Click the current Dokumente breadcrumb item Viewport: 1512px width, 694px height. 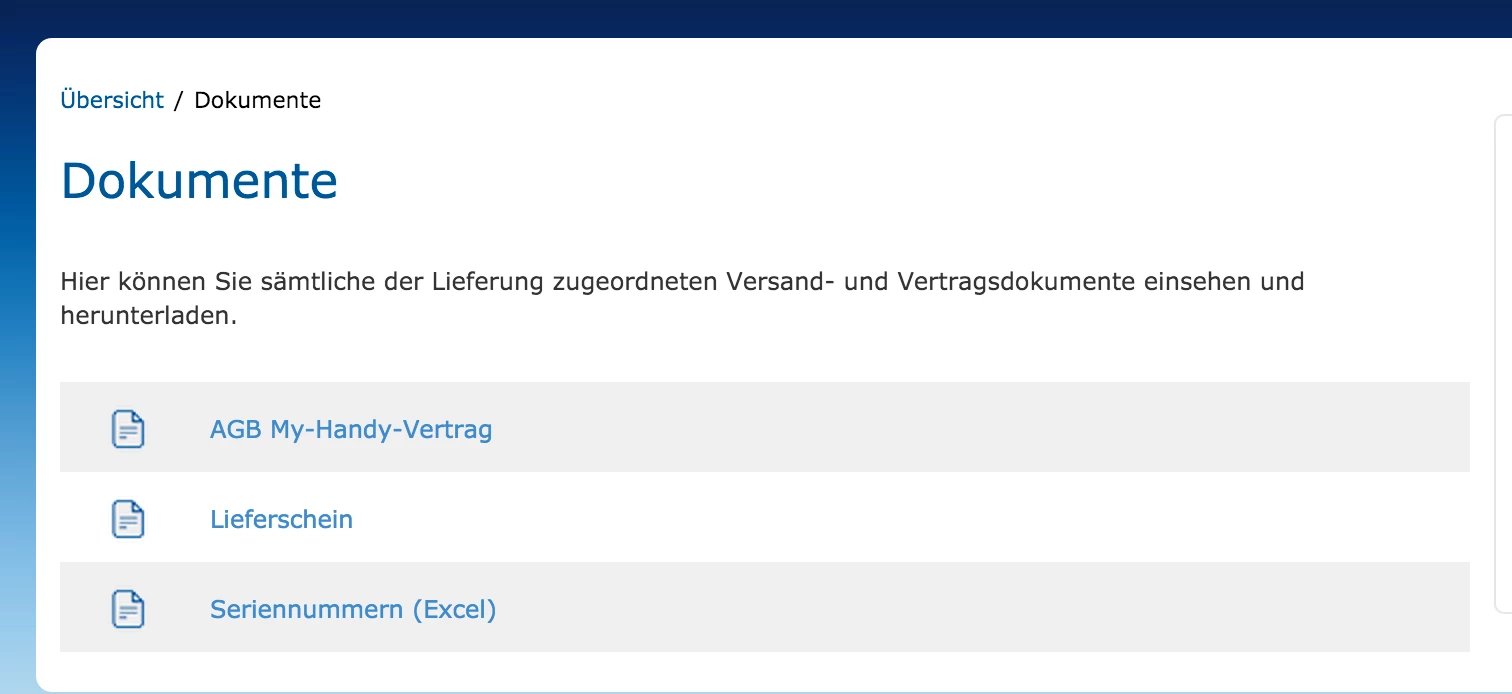[x=258, y=100]
